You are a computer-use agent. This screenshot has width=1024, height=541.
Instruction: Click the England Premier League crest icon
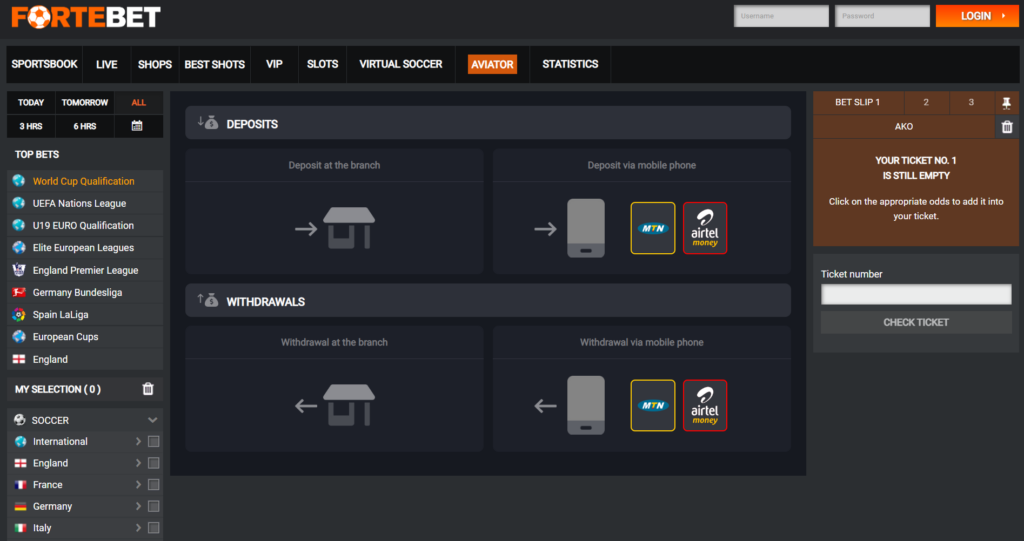tap(19, 270)
